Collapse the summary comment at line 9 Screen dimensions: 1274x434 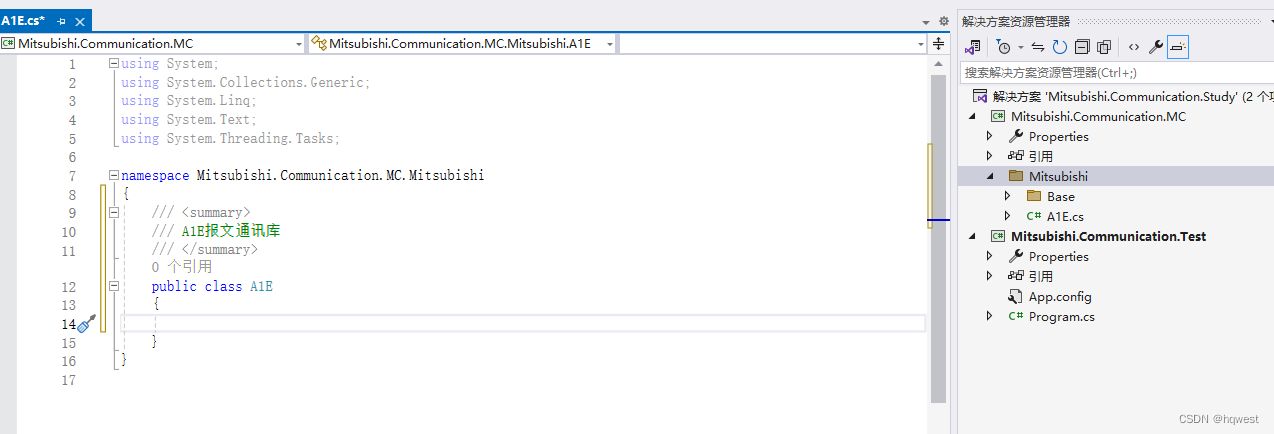112,213
